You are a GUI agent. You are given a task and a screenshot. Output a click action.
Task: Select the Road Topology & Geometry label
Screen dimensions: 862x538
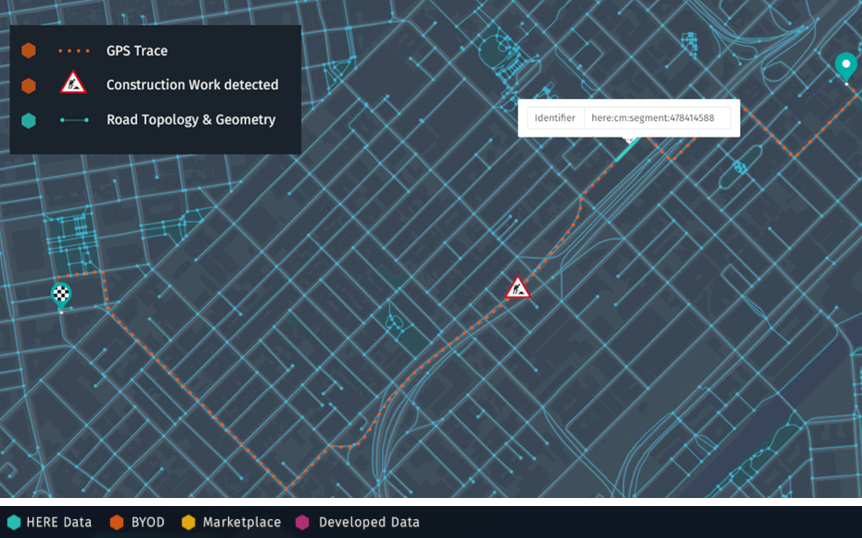191,120
